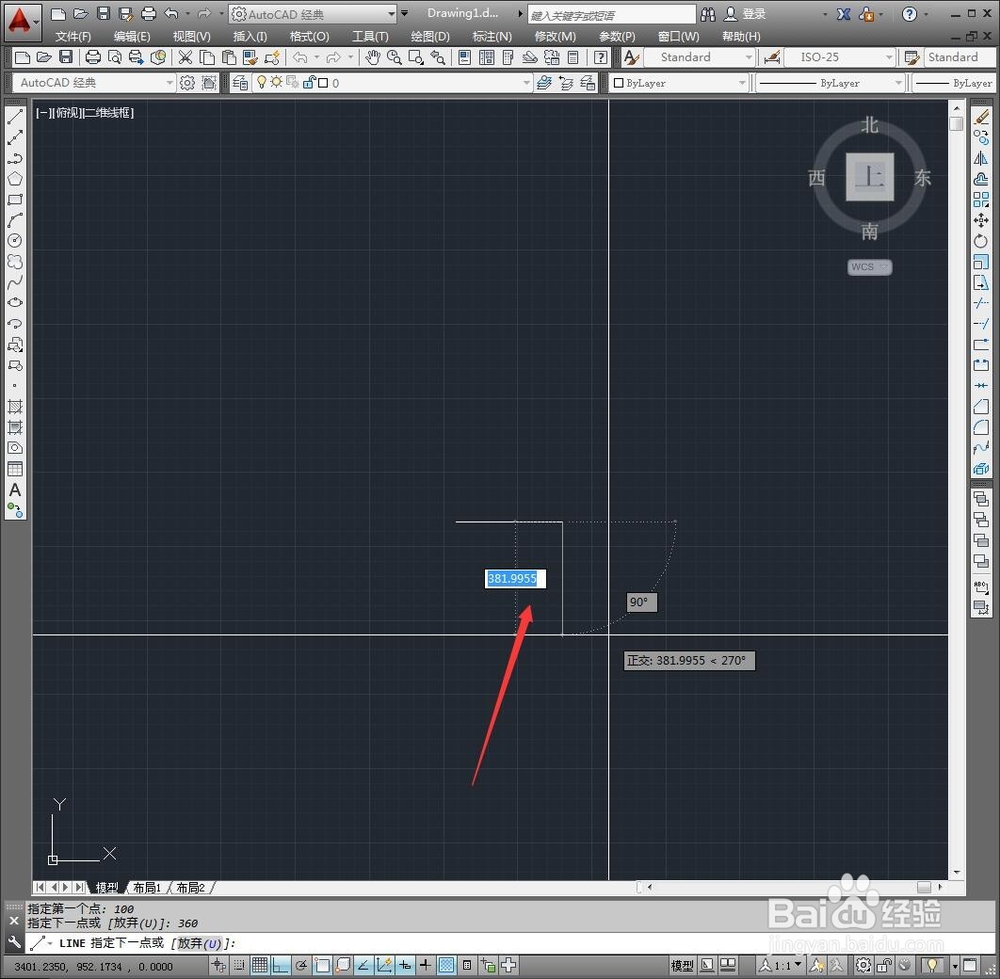
Task: Click the layer 0 color swatch
Action: (x=323, y=83)
